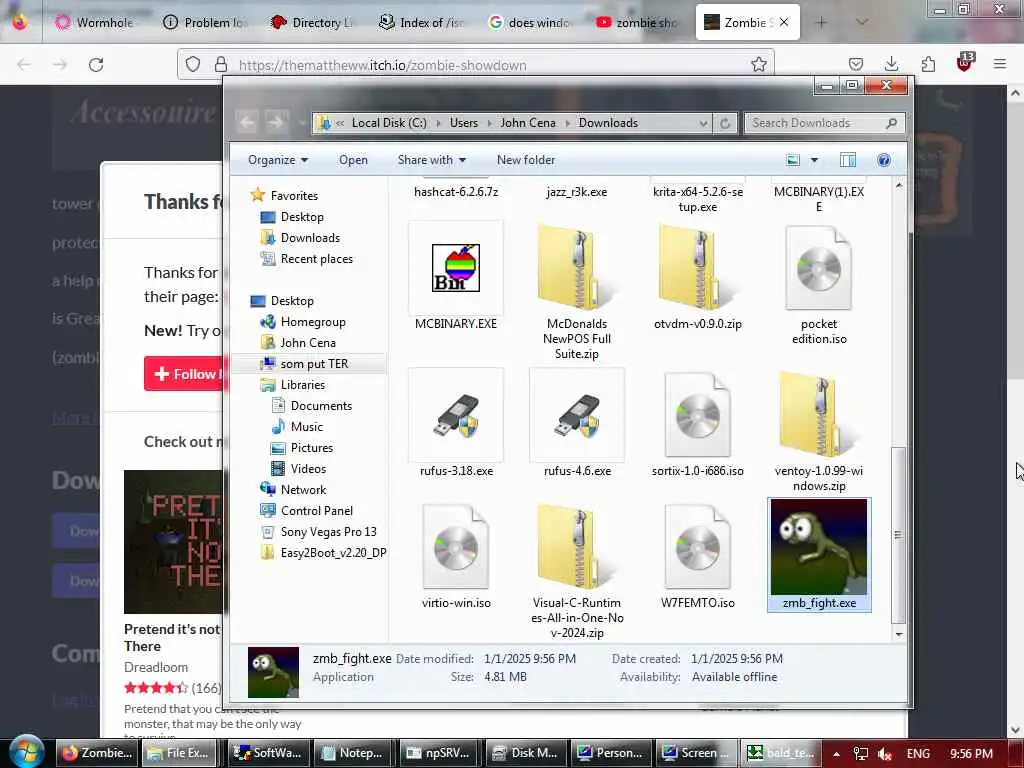Select the otvdm-v0.9.0.zip archive icon
The image size is (1024, 768).
coord(697,268)
